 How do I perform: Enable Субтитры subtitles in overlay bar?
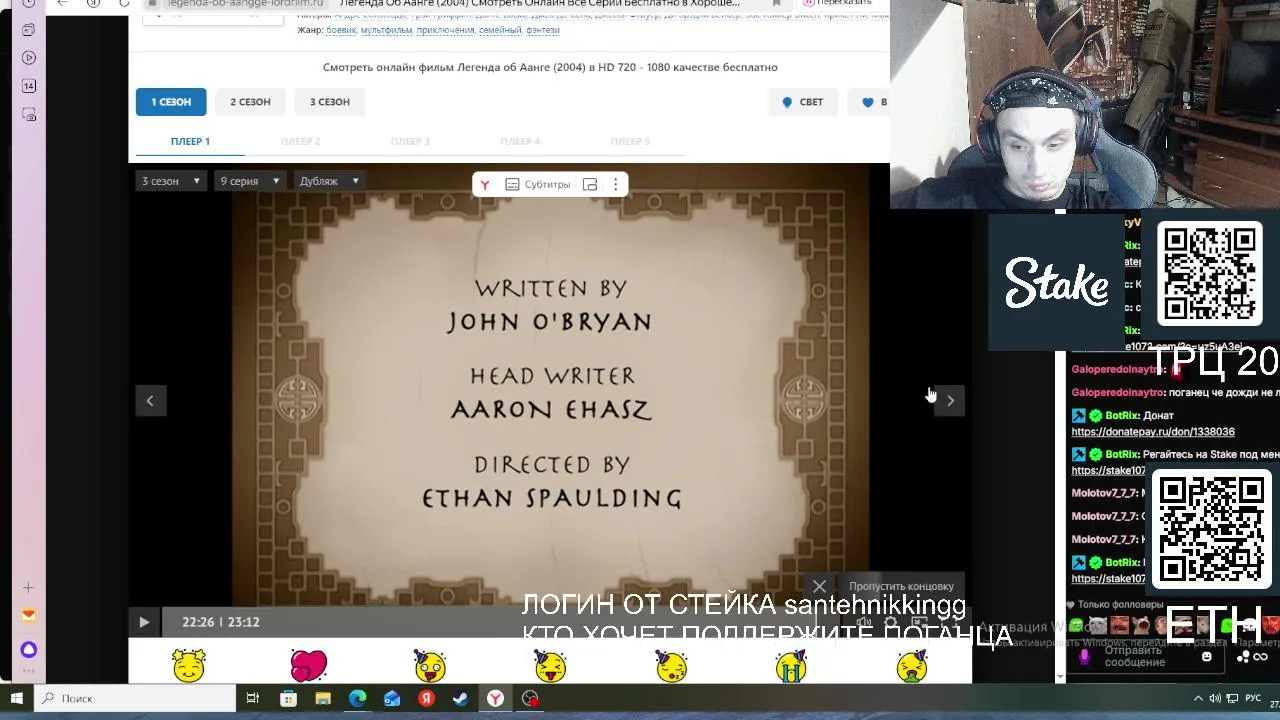[x=538, y=185]
